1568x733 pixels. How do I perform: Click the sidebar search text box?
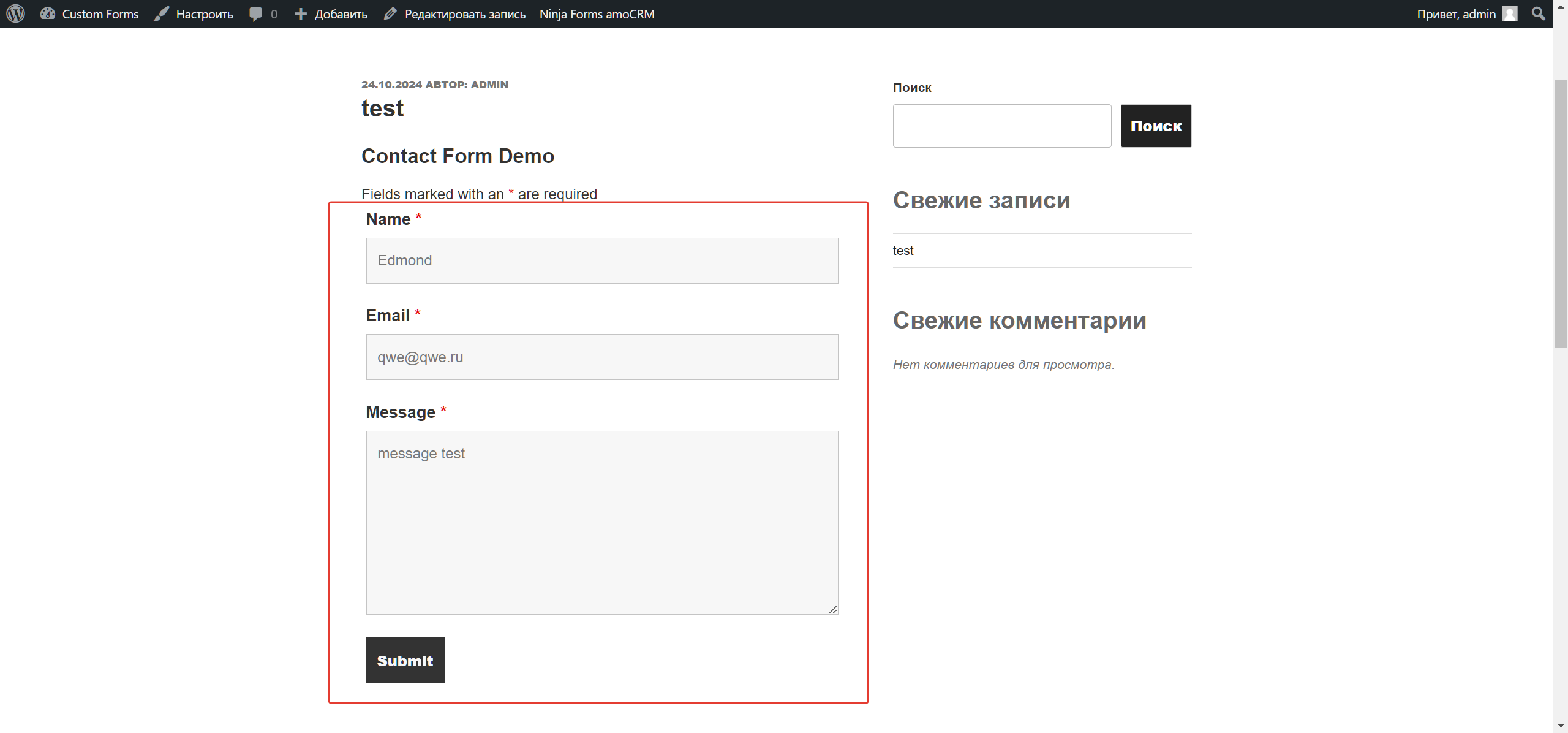pos(1001,126)
